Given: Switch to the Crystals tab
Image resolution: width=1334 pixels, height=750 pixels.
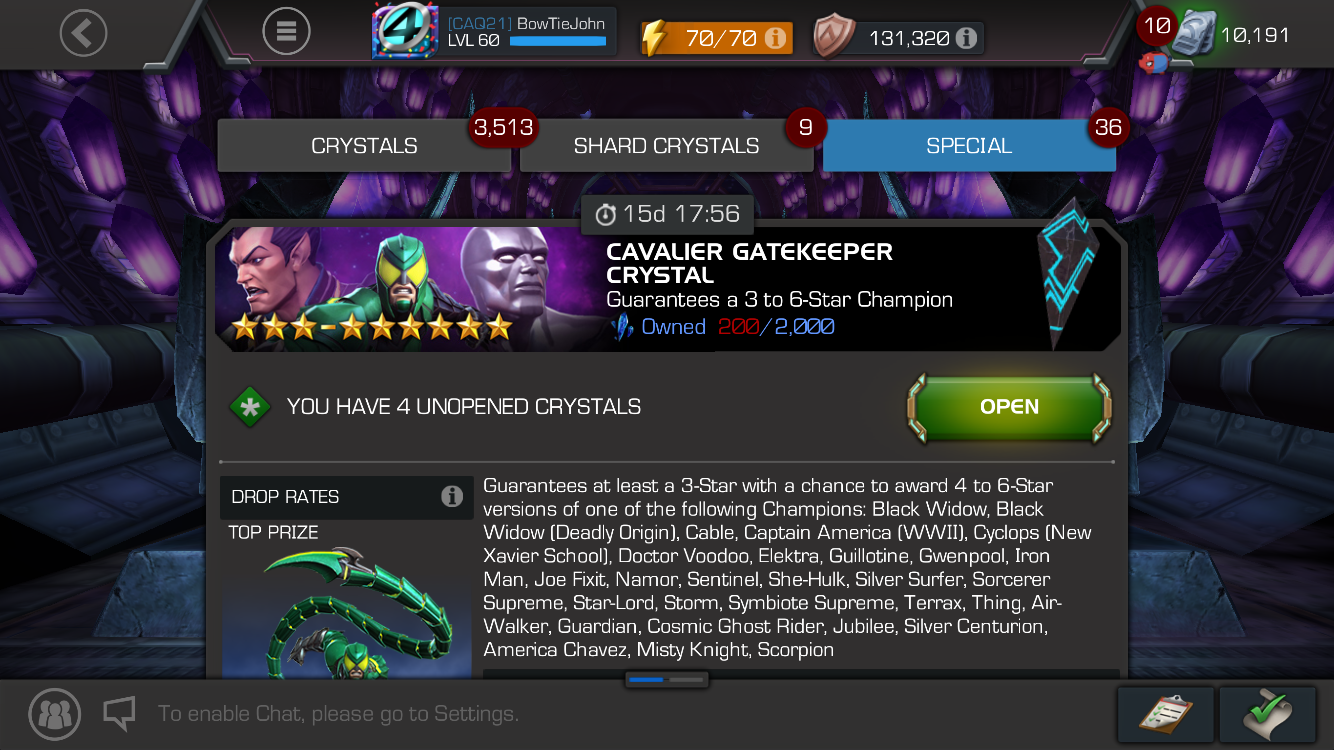Looking at the screenshot, I should (364, 146).
